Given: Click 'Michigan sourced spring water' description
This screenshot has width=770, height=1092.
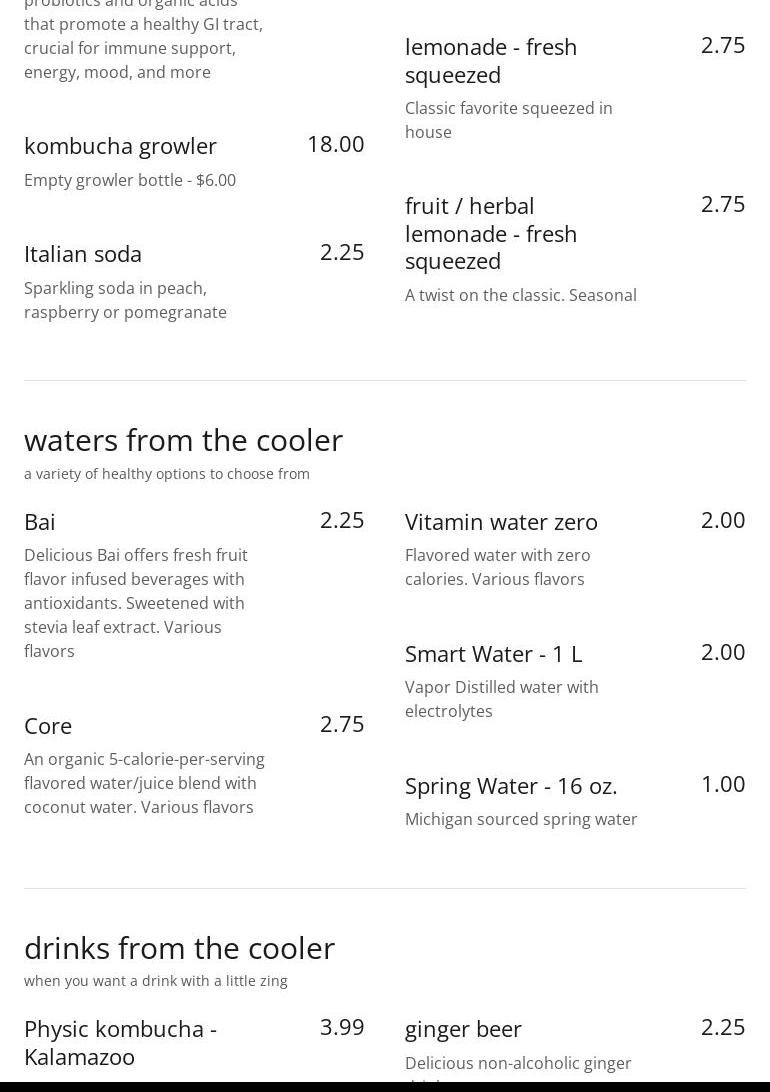Looking at the screenshot, I should tap(520, 819).
